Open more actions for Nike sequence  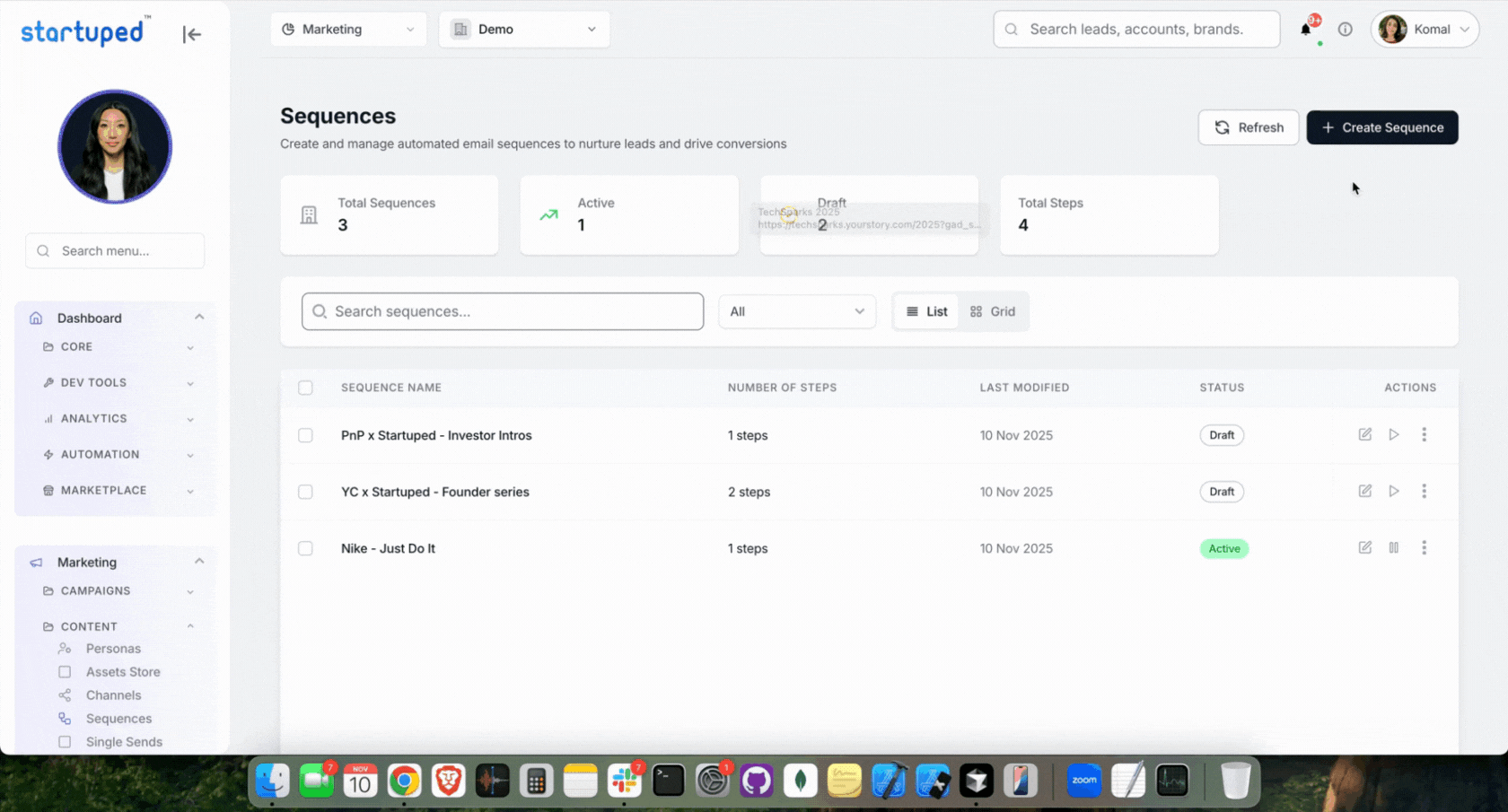pyautogui.click(x=1424, y=548)
